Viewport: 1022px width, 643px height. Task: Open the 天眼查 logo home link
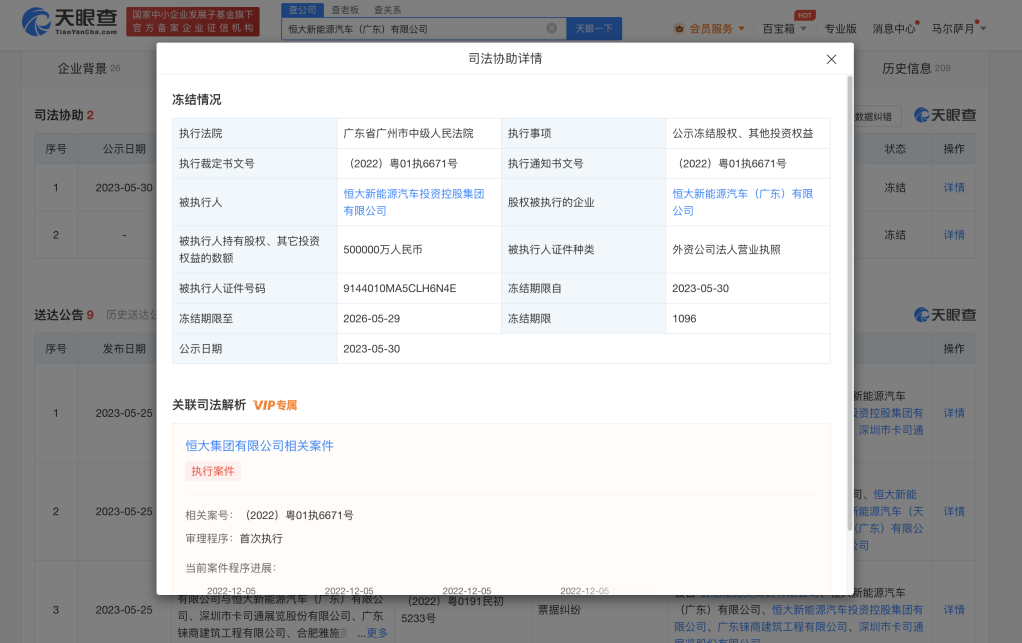70,22
